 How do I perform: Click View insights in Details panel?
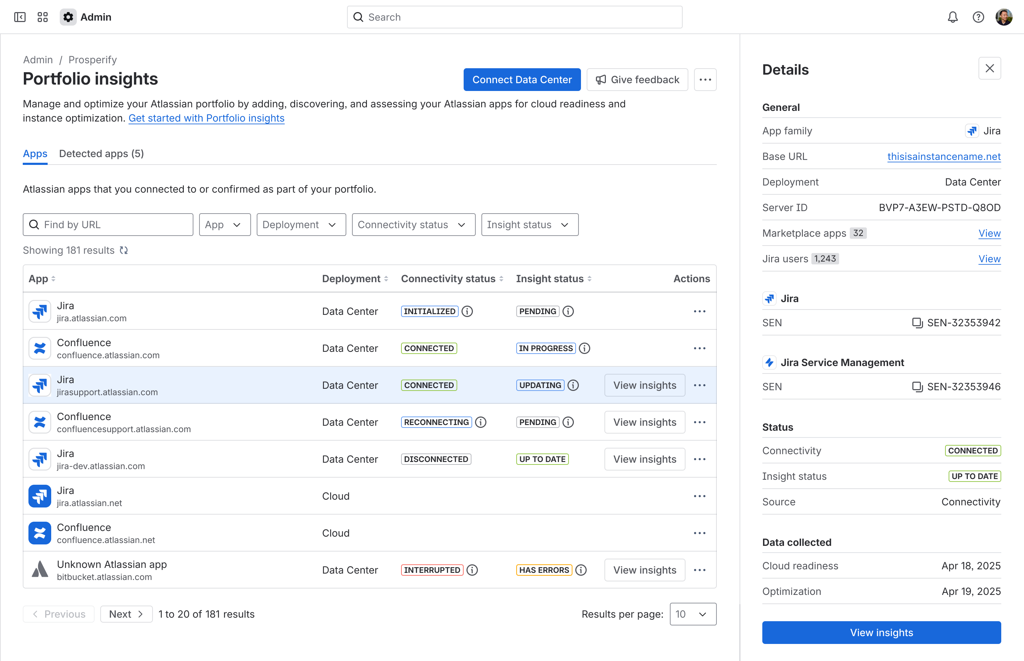881,632
